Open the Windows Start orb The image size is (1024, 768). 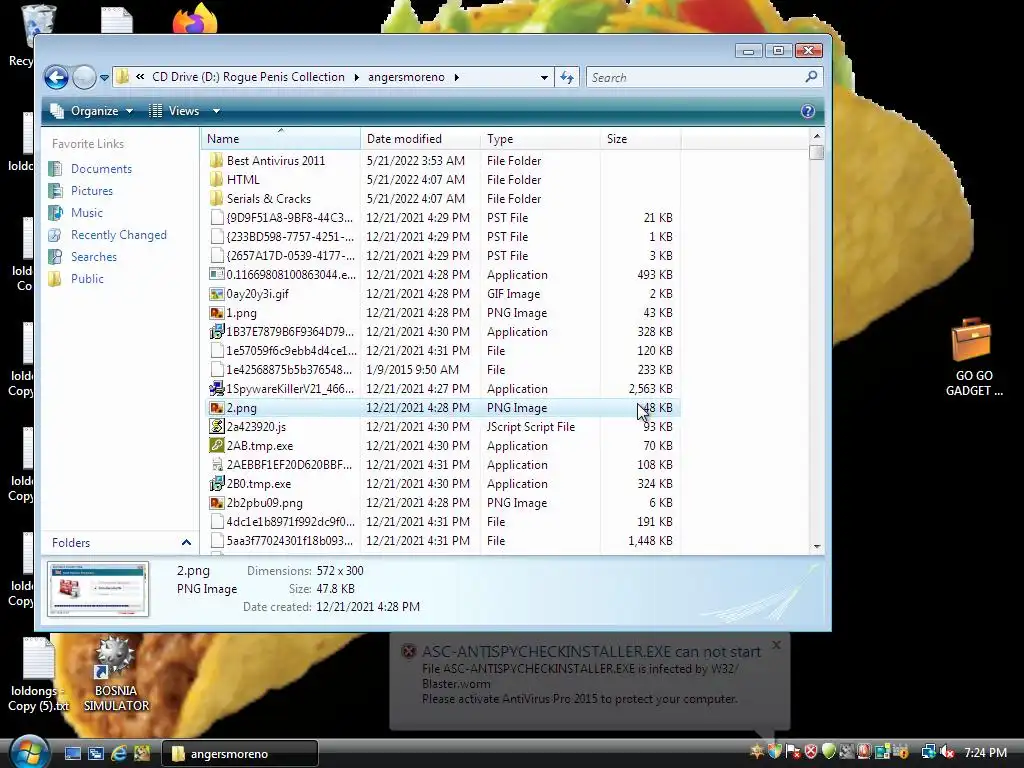point(29,752)
